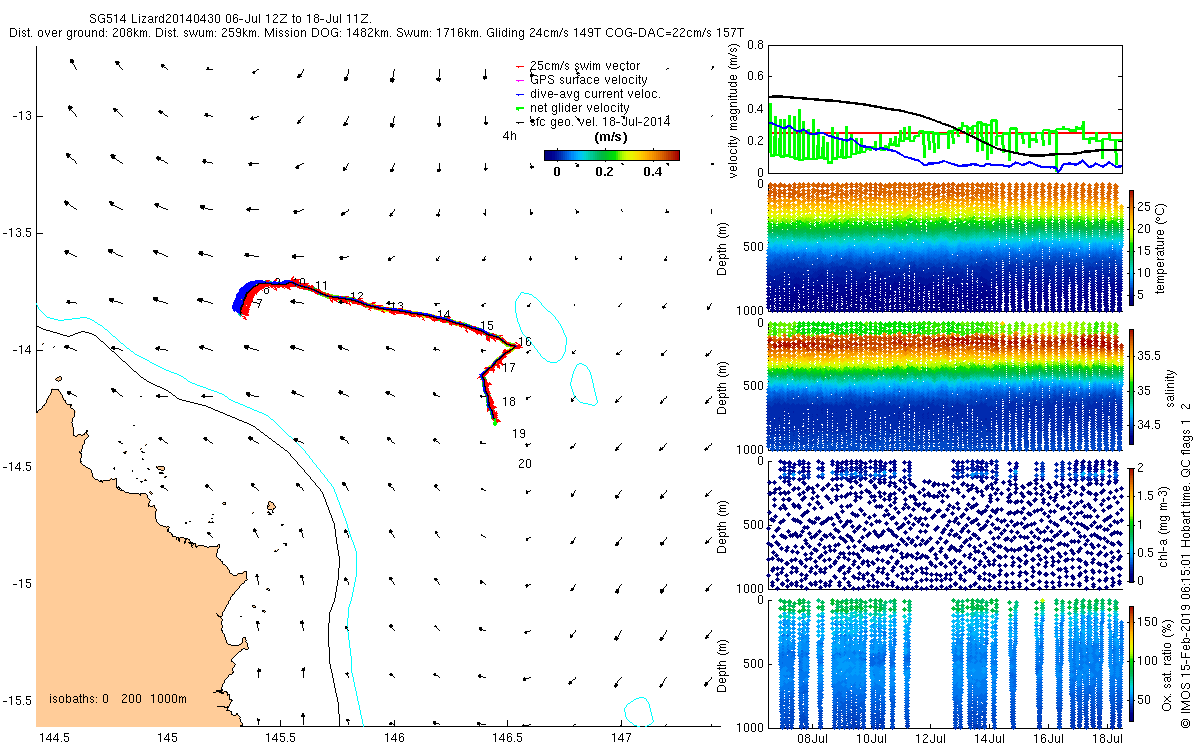Click longitude tick label "146"

pos(394,738)
